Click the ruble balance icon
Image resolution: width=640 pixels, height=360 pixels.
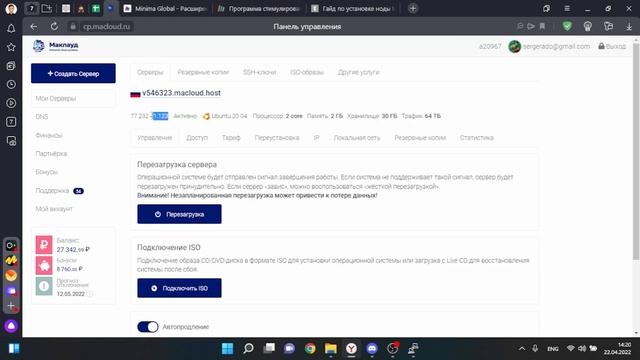point(44,245)
